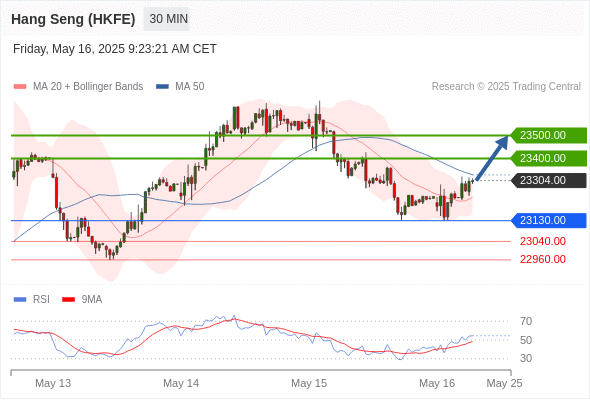Click the MA 50 legend swatch
The width and height of the screenshot is (590, 400).
[162, 87]
